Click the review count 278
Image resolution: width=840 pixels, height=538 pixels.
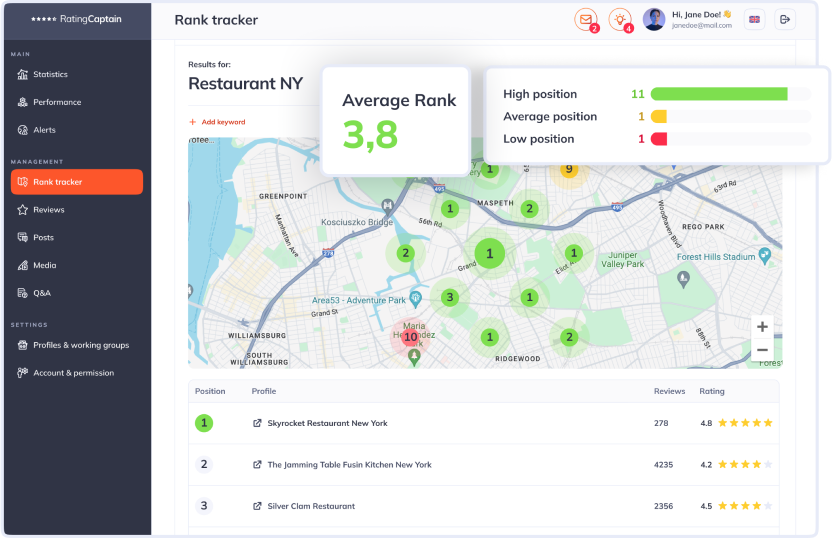coord(661,423)
